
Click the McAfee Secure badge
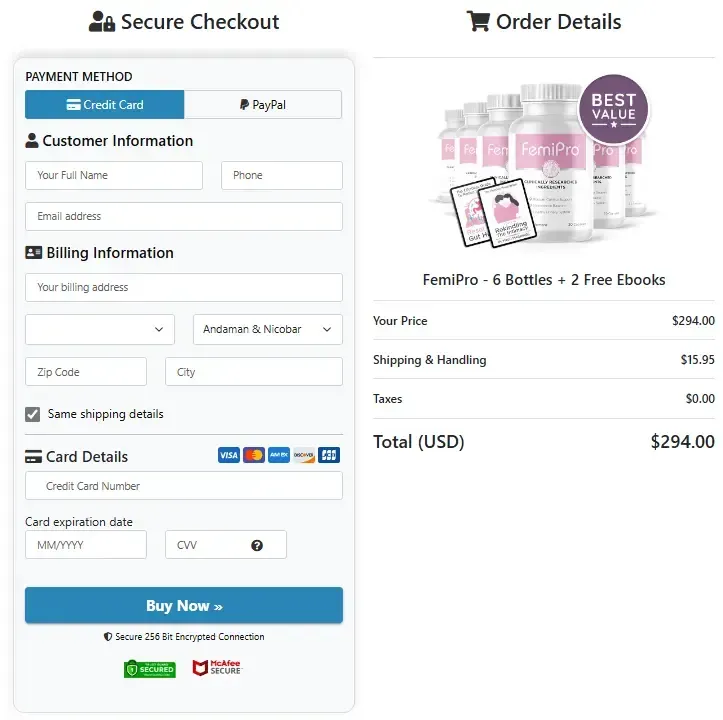(217, 667)
